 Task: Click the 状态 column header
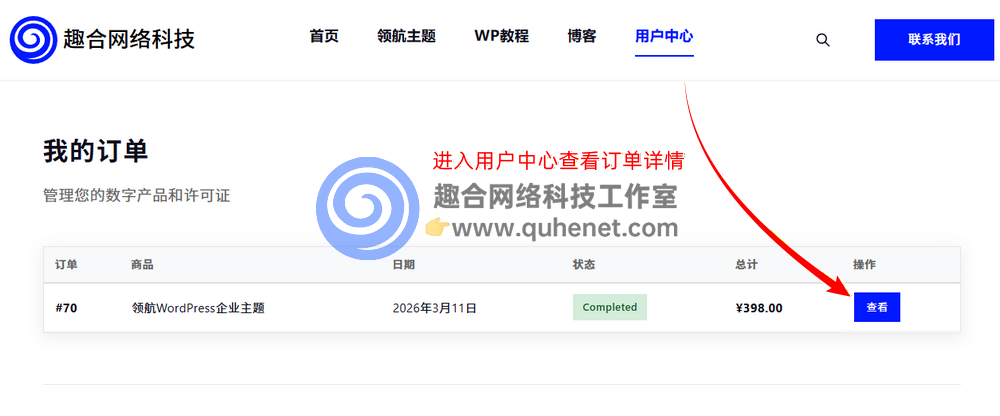tap(584, 265)
